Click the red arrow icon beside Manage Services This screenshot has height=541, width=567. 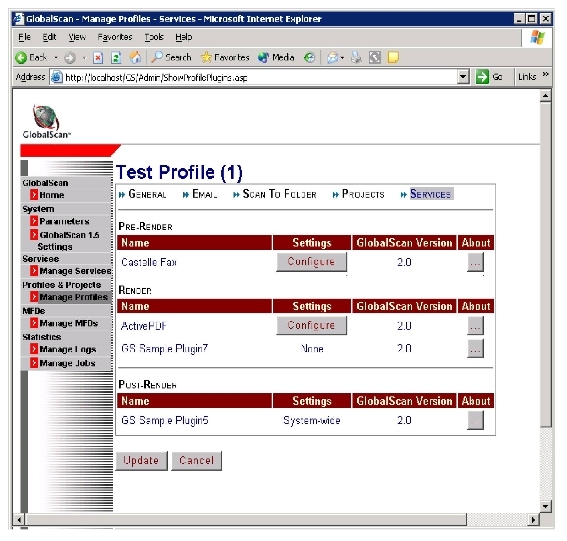click(x=34, y=270)
